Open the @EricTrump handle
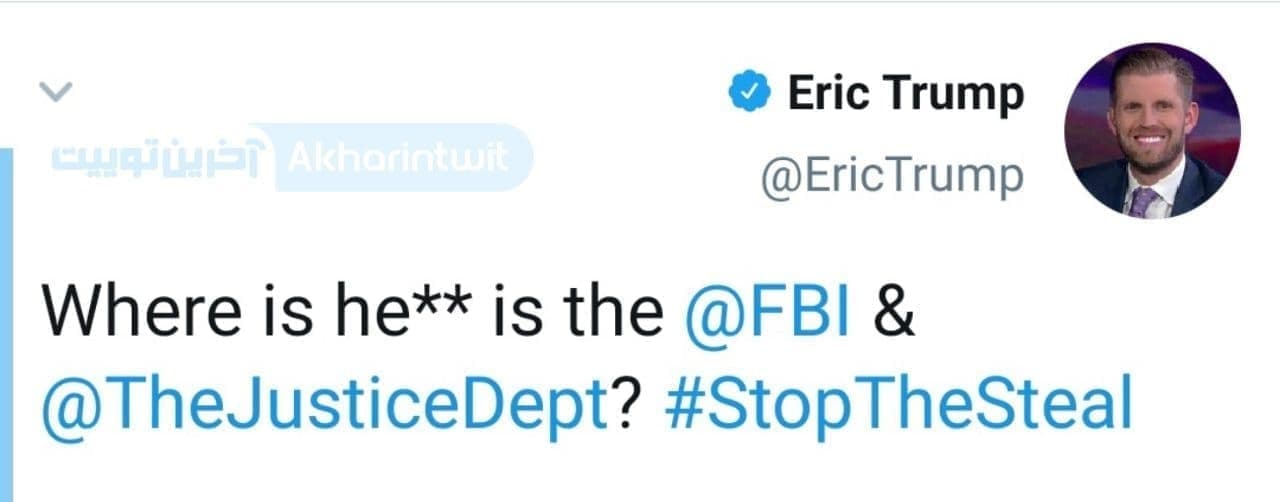This screenshot has height=502, width=1280. 892,177
